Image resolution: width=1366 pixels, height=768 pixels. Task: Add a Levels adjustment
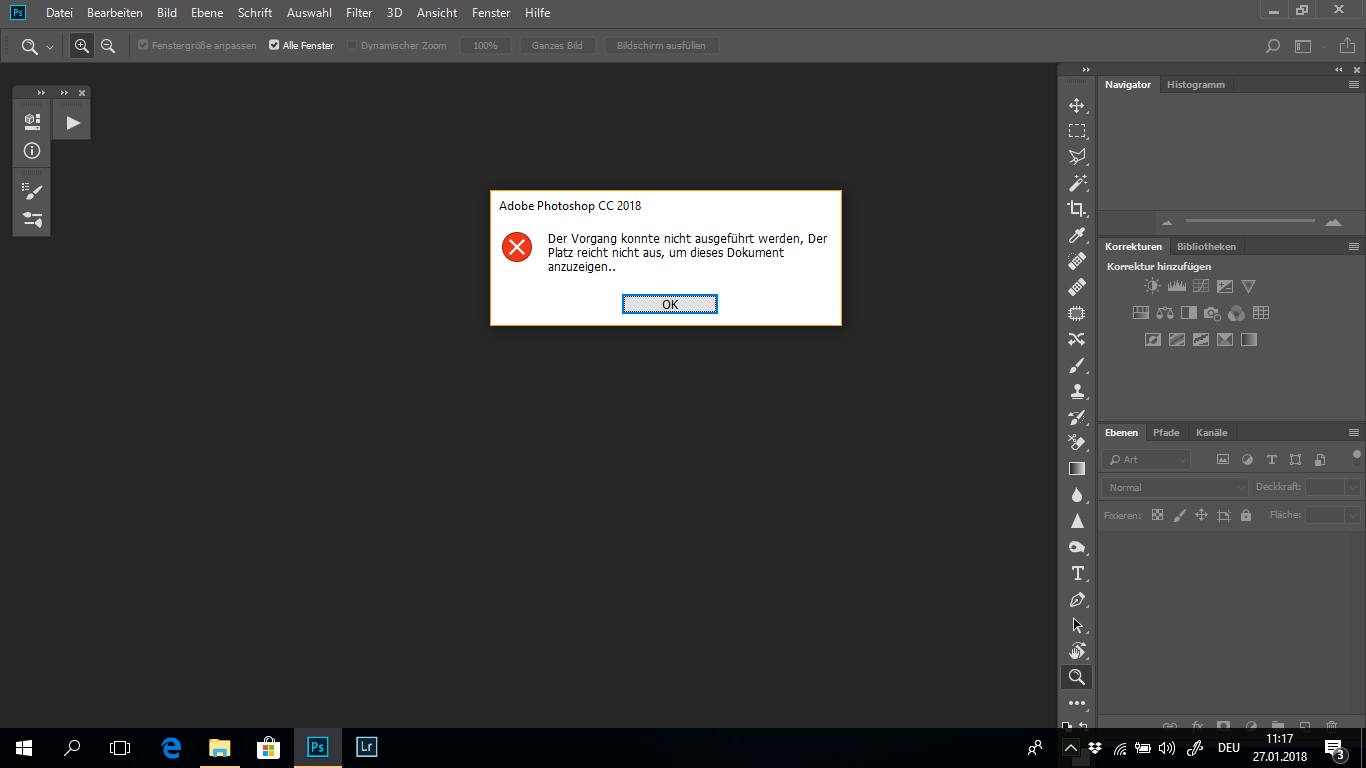click(1177, 286)
